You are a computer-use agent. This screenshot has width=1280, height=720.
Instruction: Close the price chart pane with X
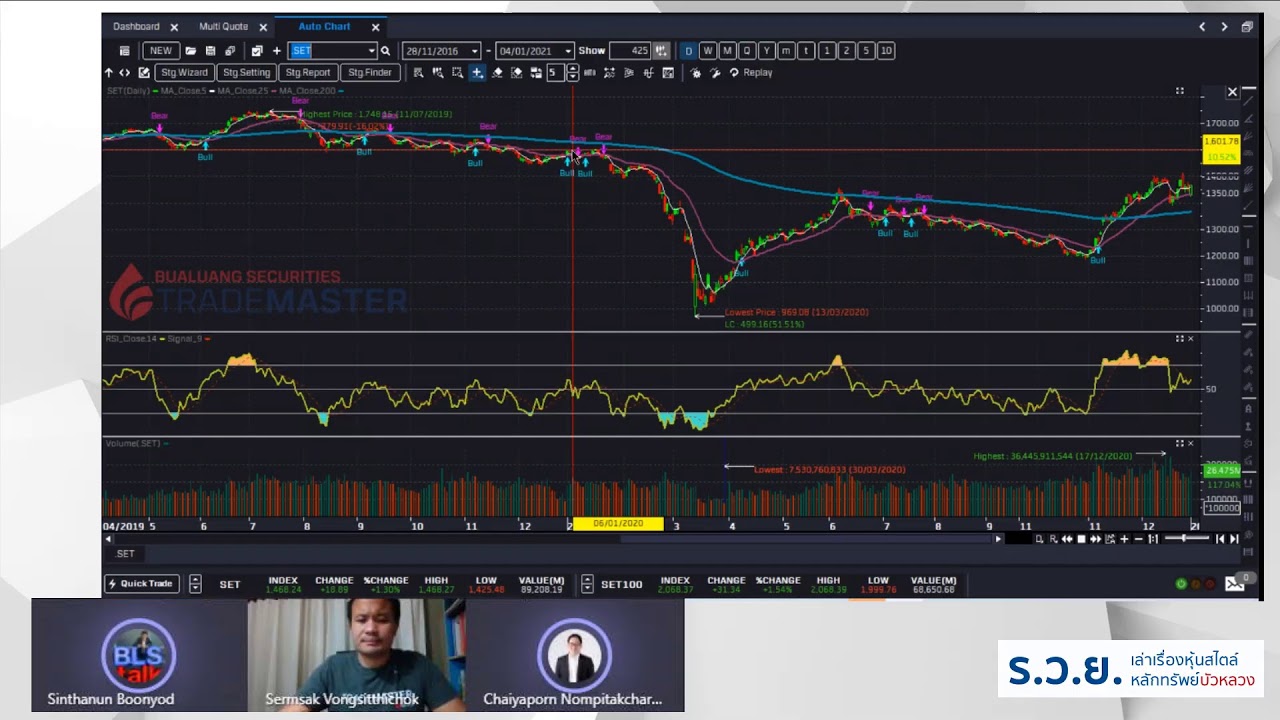click(1232, 92)
